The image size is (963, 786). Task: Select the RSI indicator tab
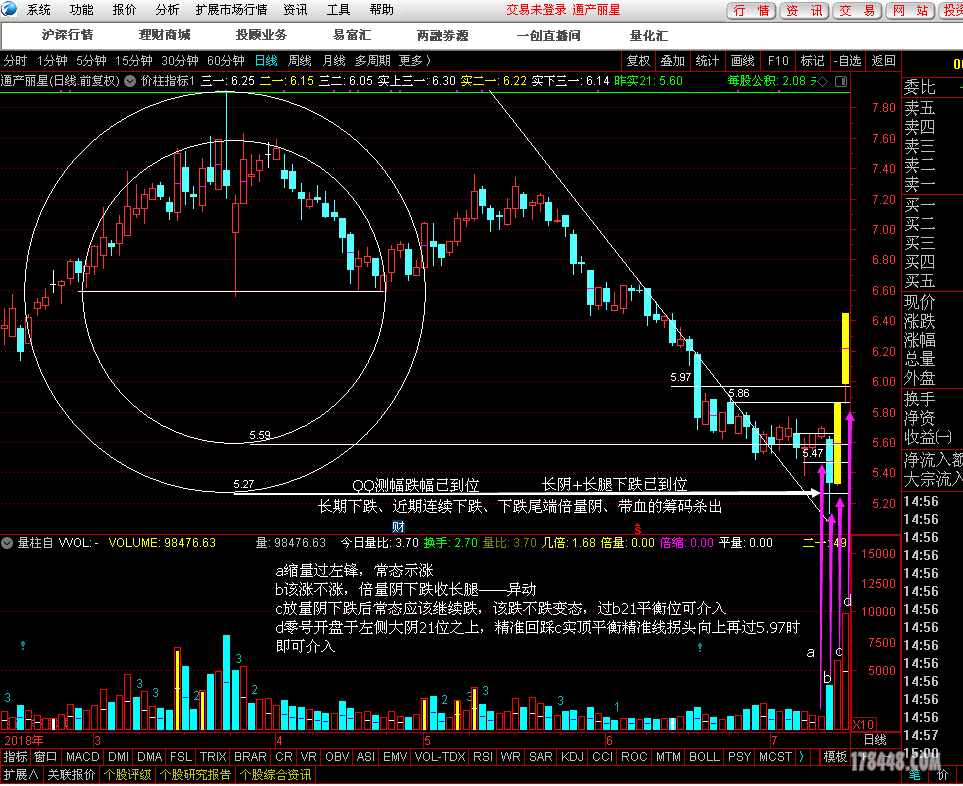[483, 757]
